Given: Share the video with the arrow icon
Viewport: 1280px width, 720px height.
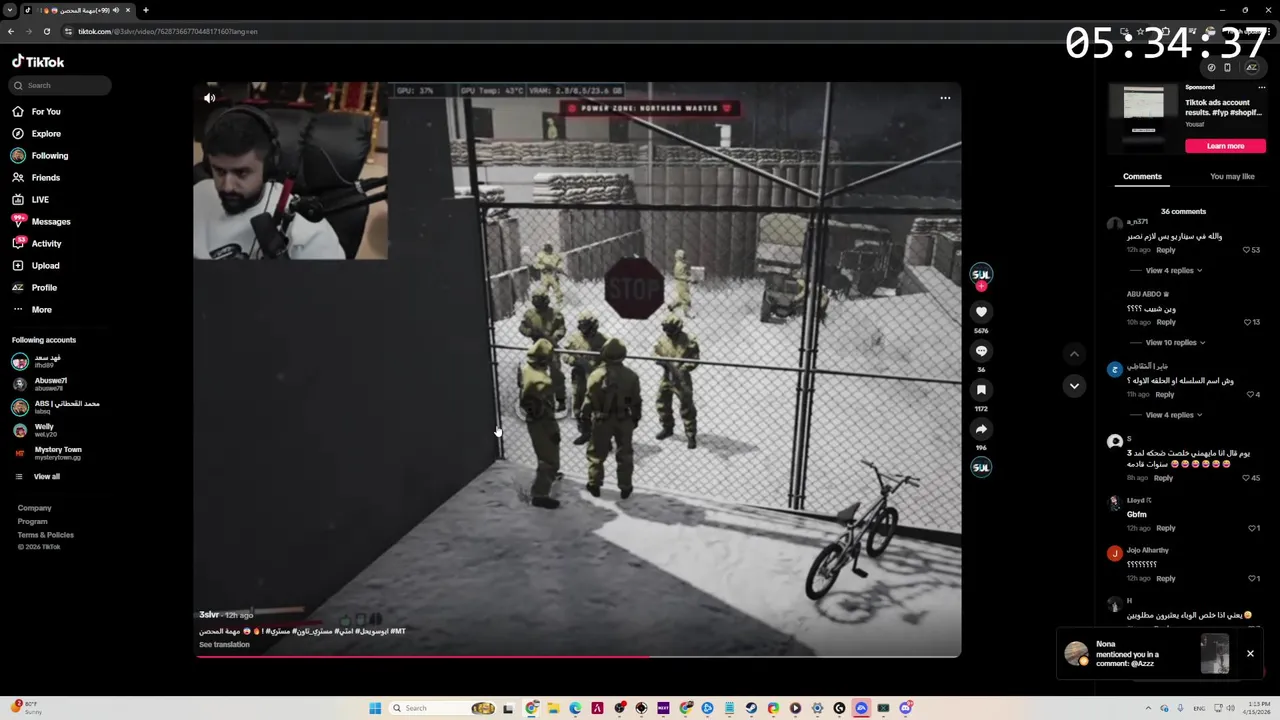Looking at the screenshot, I should click(x=981, y=429).
